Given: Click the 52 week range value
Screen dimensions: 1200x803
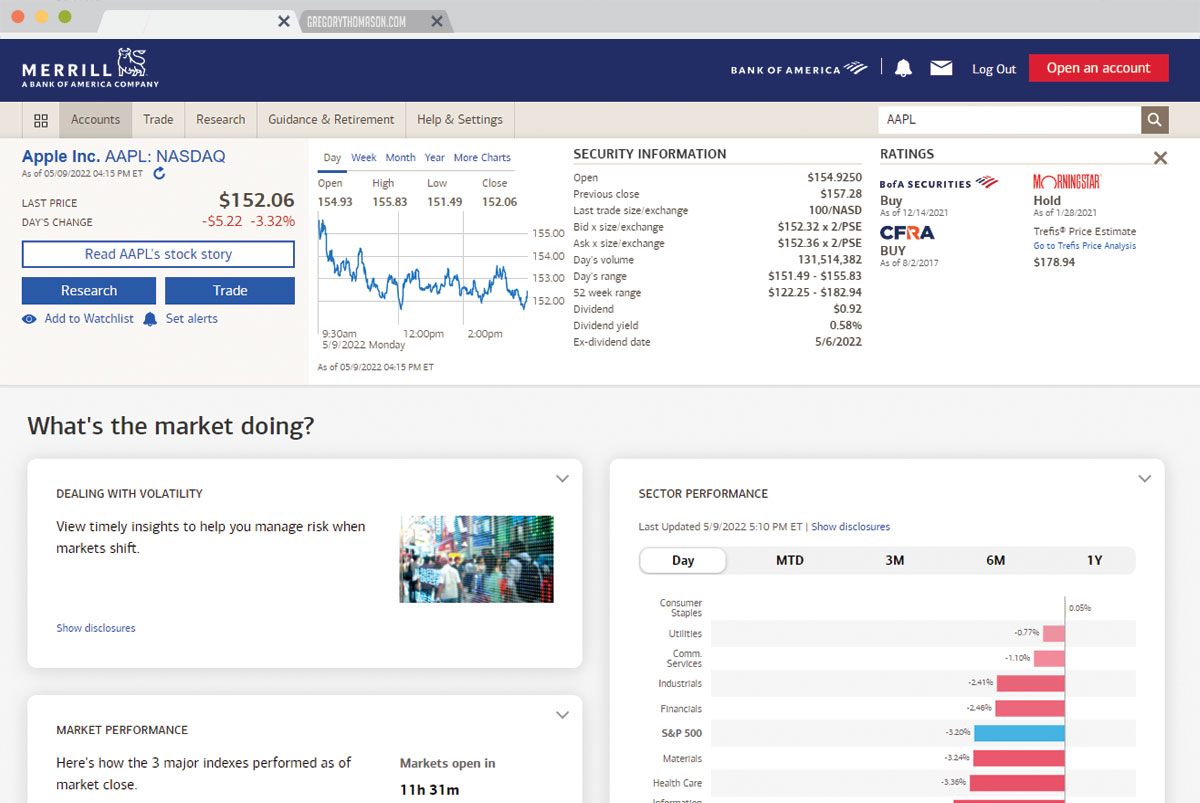Looking at the screenshot, I should [x=814, y=293].
